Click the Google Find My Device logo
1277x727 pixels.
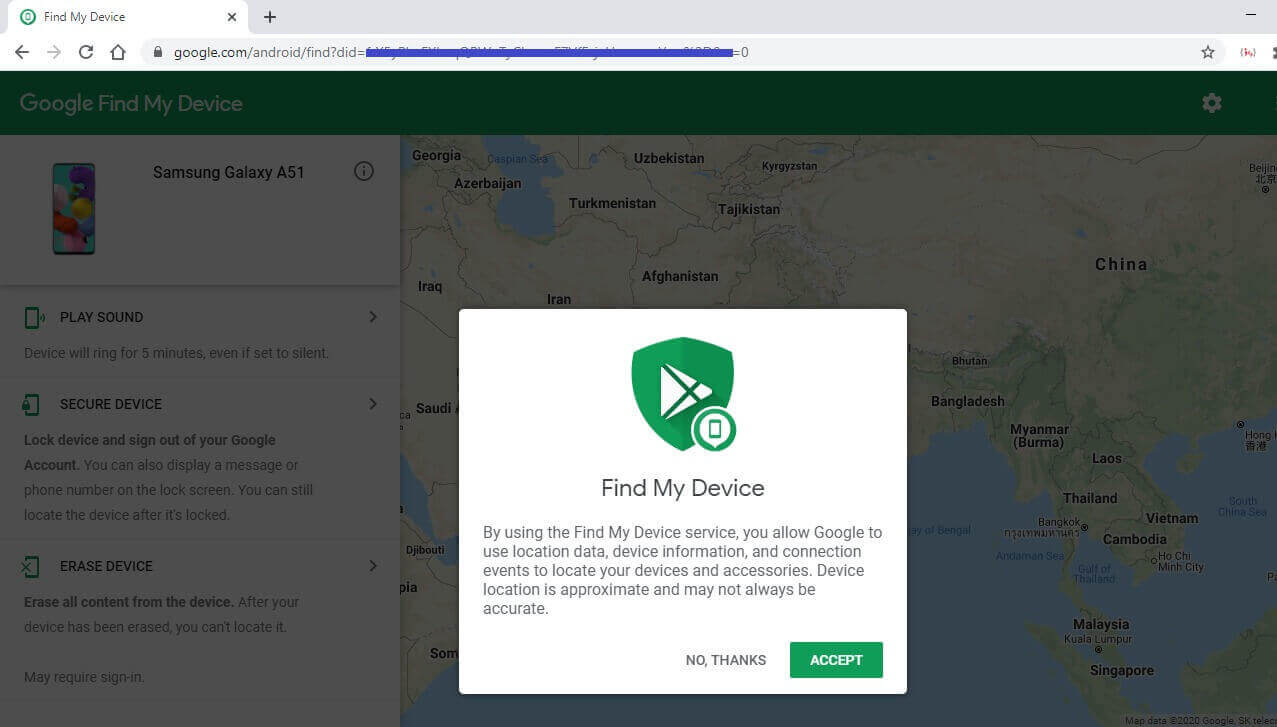pyautogui.click(x=131, y=103)
